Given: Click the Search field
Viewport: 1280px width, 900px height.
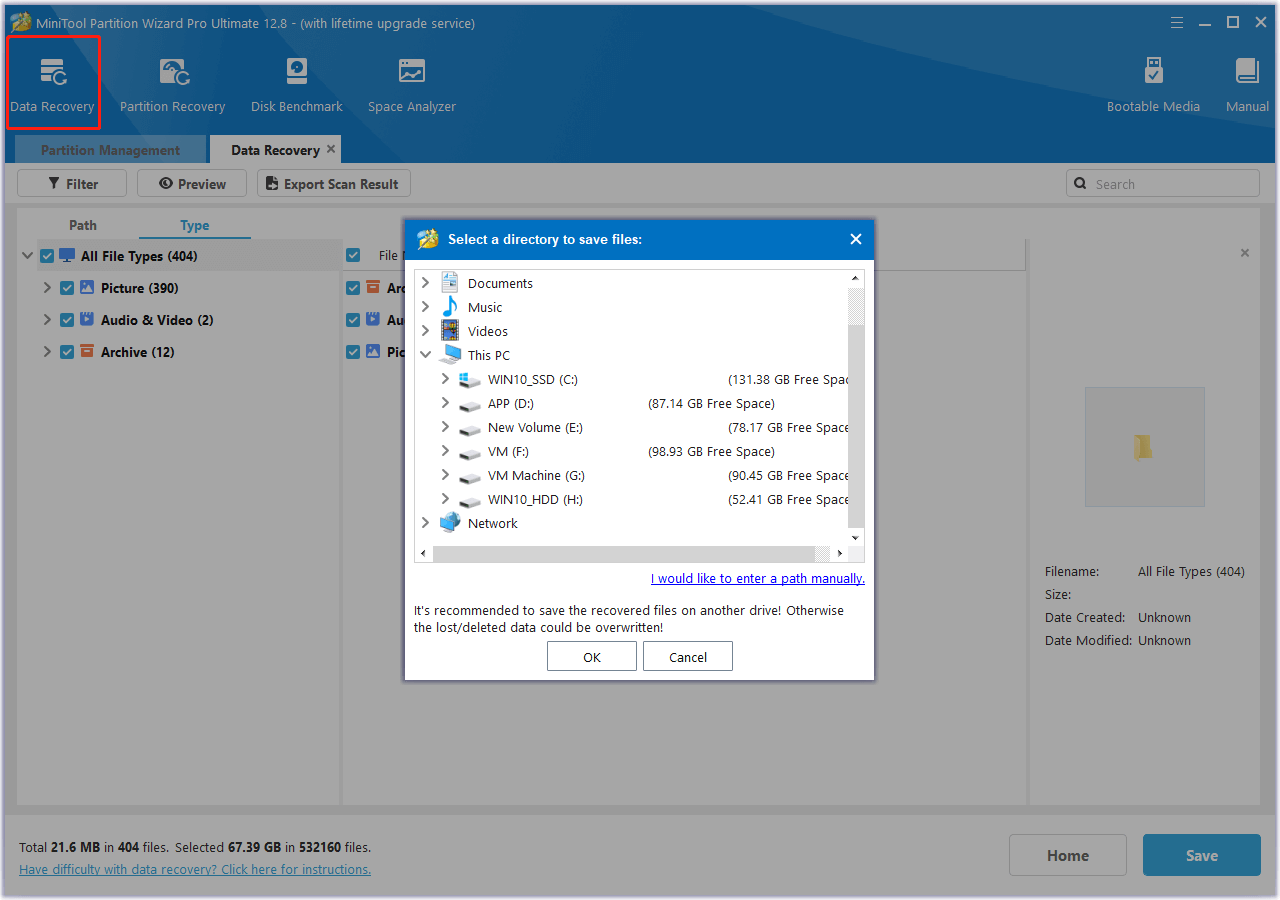Looking at the screenshot, I should pyautogui.click(x=1162, y=183).
